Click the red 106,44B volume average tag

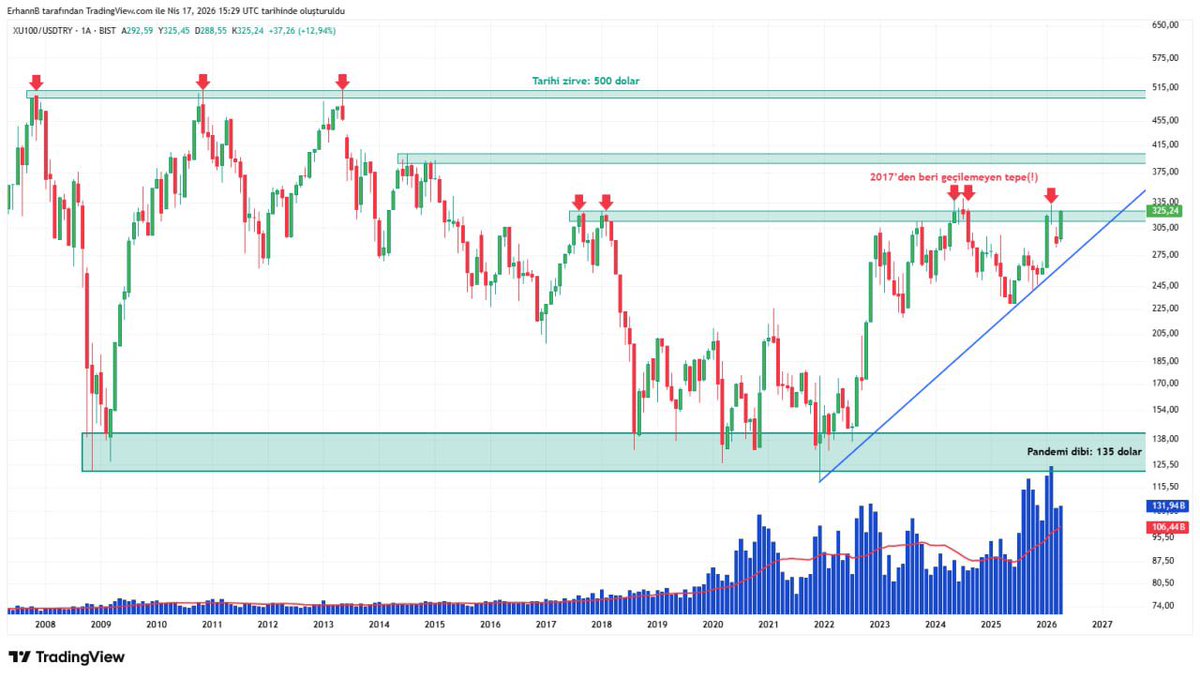pyautogui.click(x=1167, y=527)
